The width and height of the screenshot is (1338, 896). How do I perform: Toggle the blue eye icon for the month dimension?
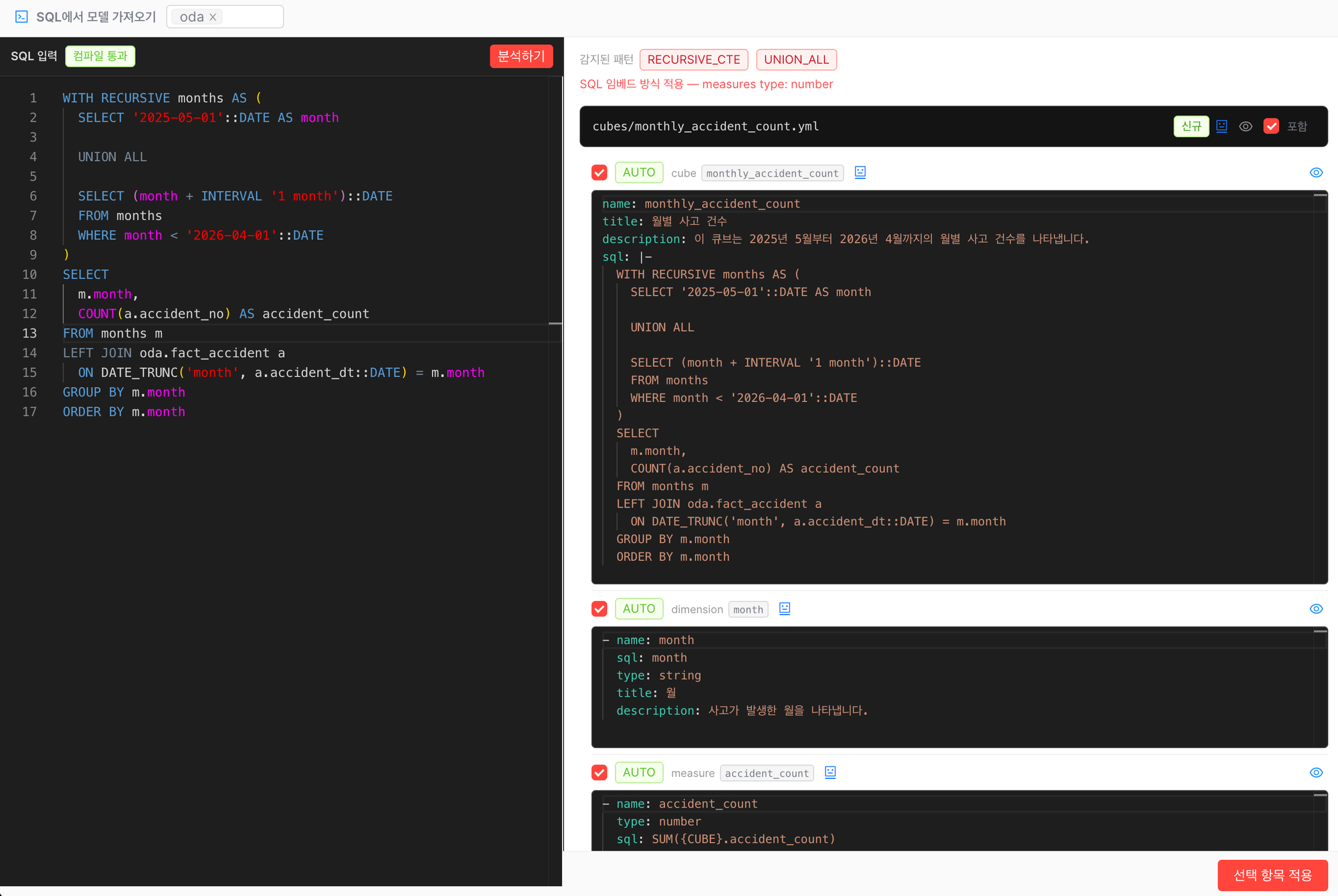tap(1316, 609)
